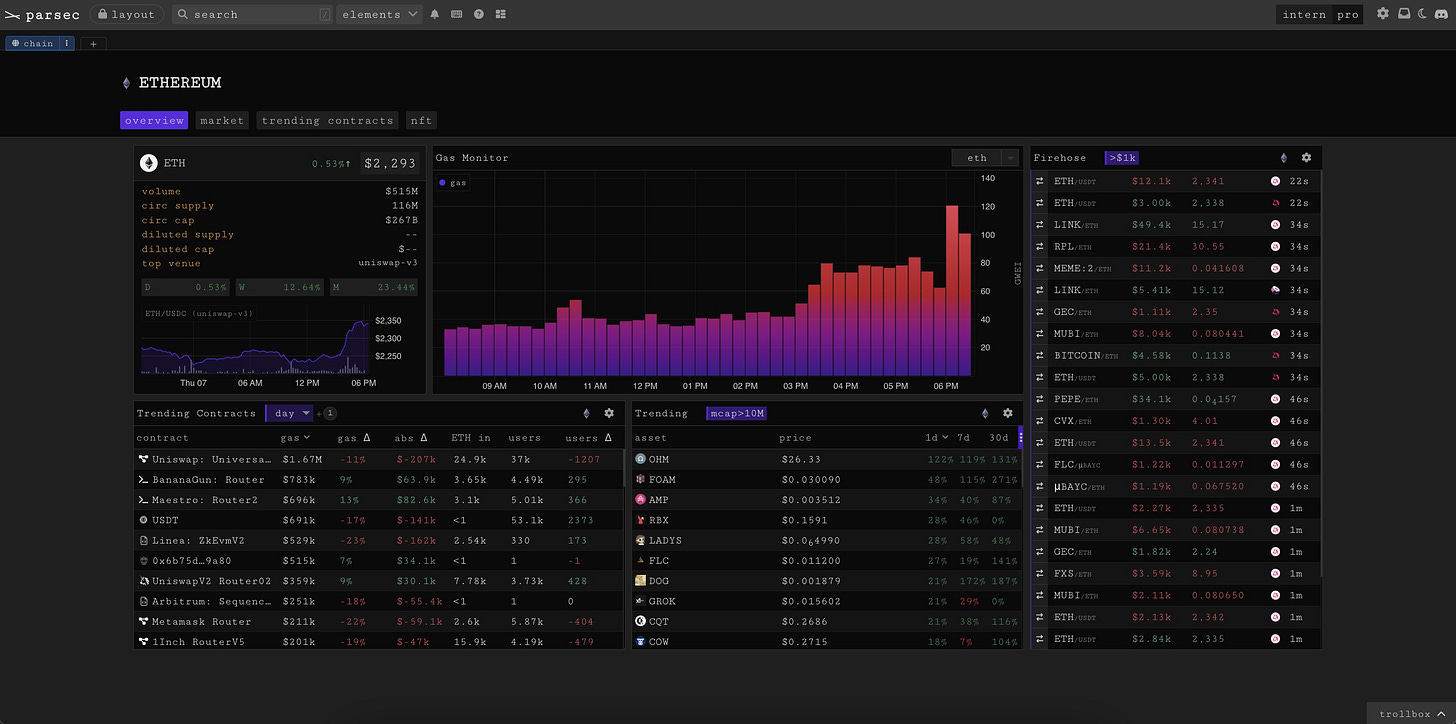Open global settings gear in top bar
Image resolution: width=1456 pixels, height=724 pixels.
click(1383, 14)
